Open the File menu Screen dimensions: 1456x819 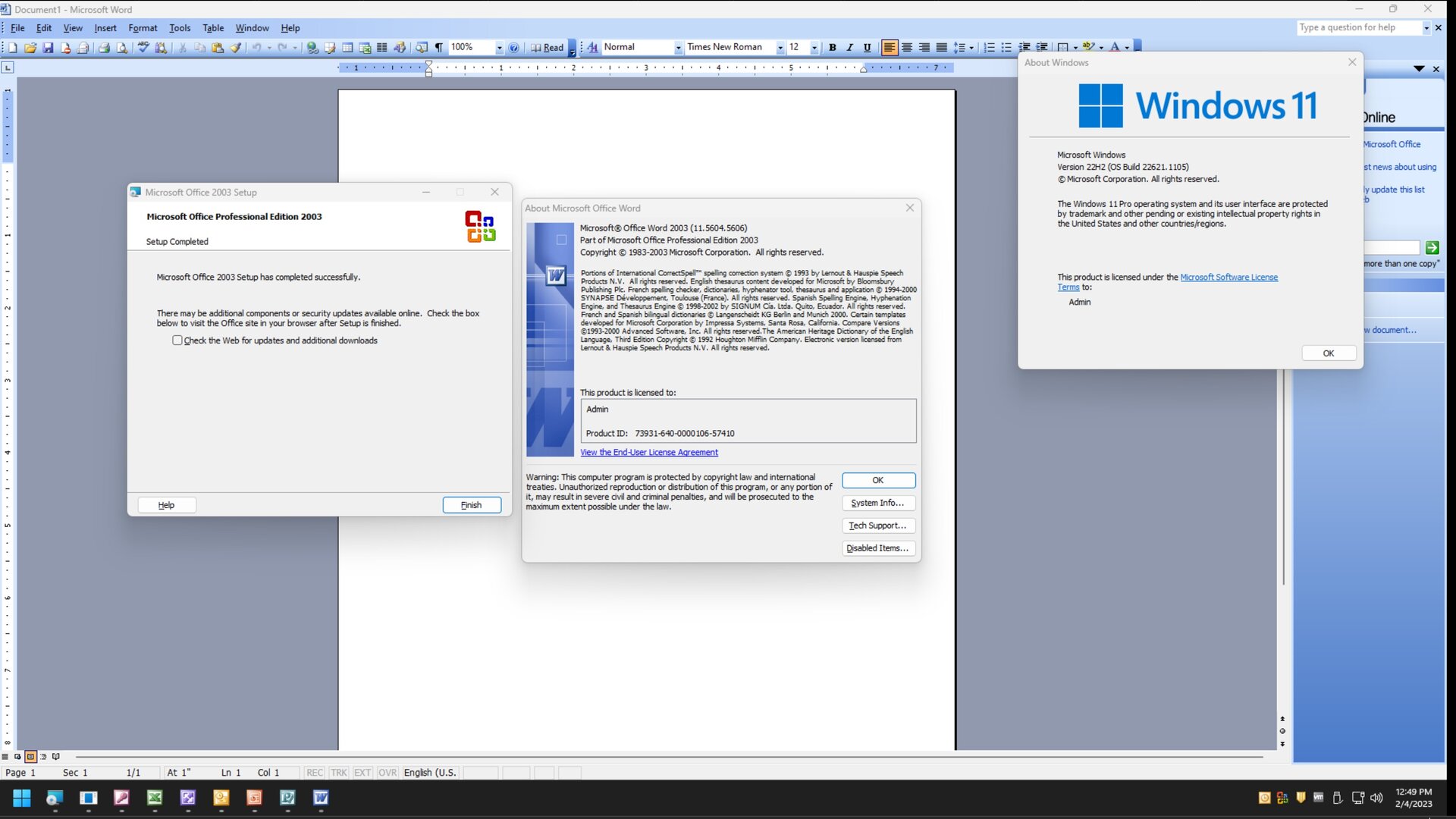[x=17, y=28]
